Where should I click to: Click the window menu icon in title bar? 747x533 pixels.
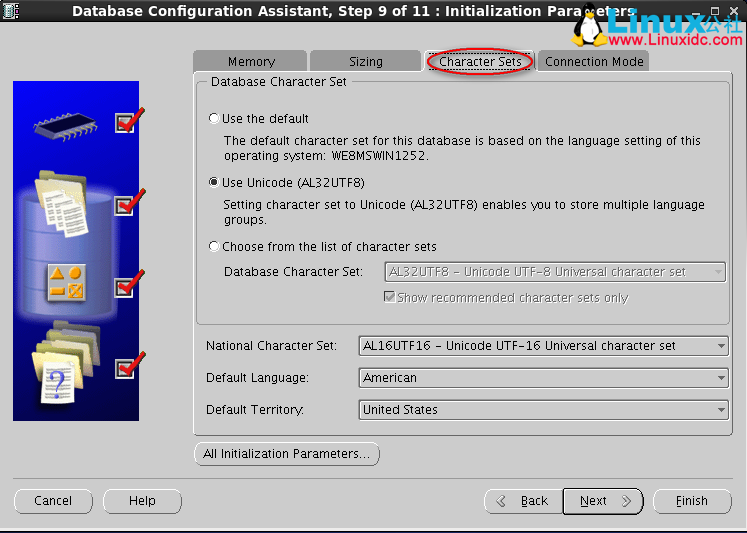(x=10, y=10)
